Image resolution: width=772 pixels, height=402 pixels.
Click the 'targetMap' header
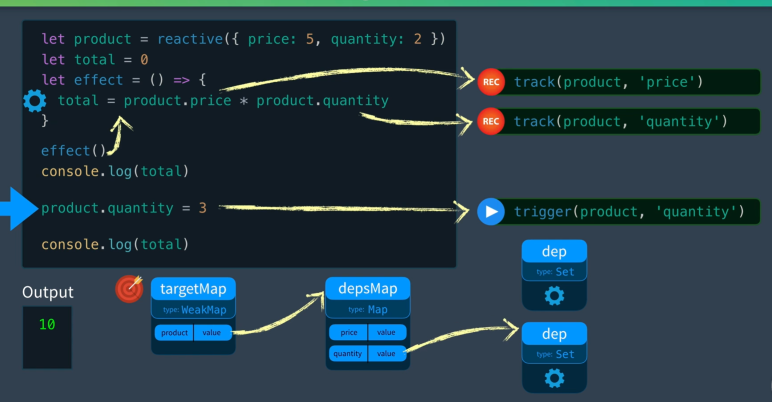point(193,289)
